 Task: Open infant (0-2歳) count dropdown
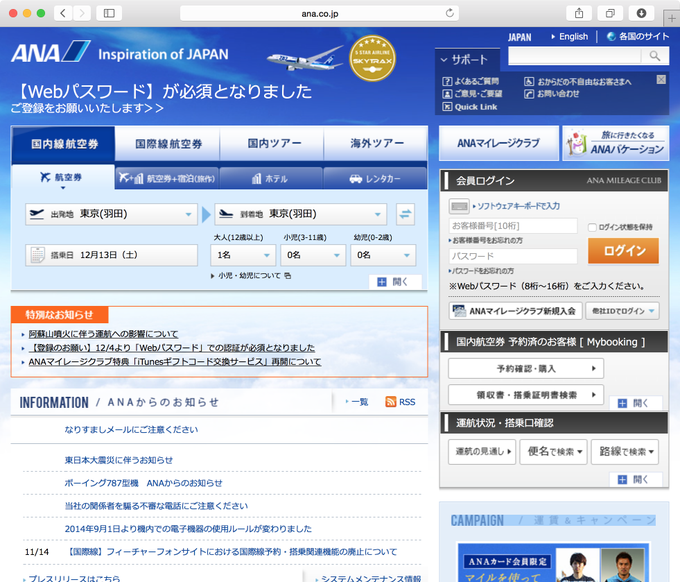point(383,255)
